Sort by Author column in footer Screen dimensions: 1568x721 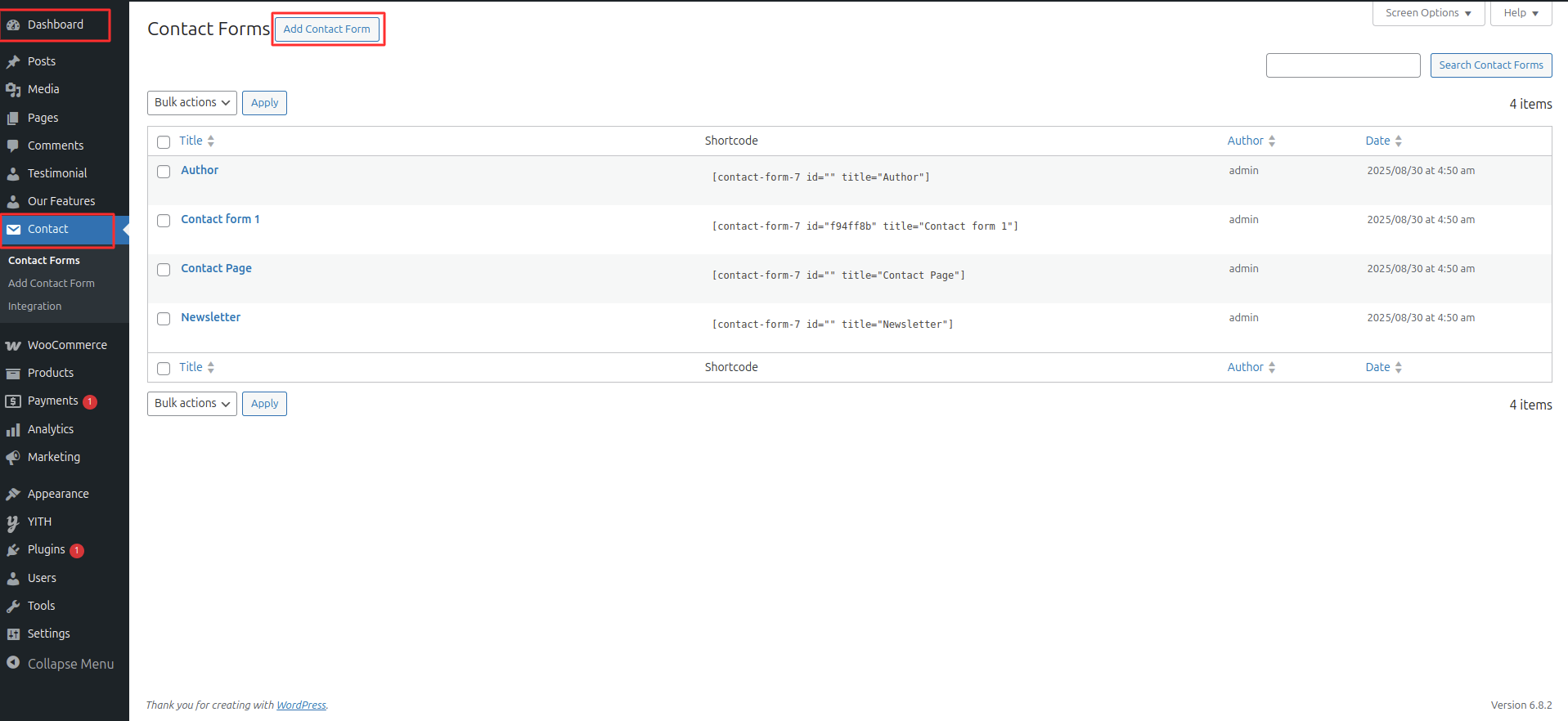point(1251,367)
